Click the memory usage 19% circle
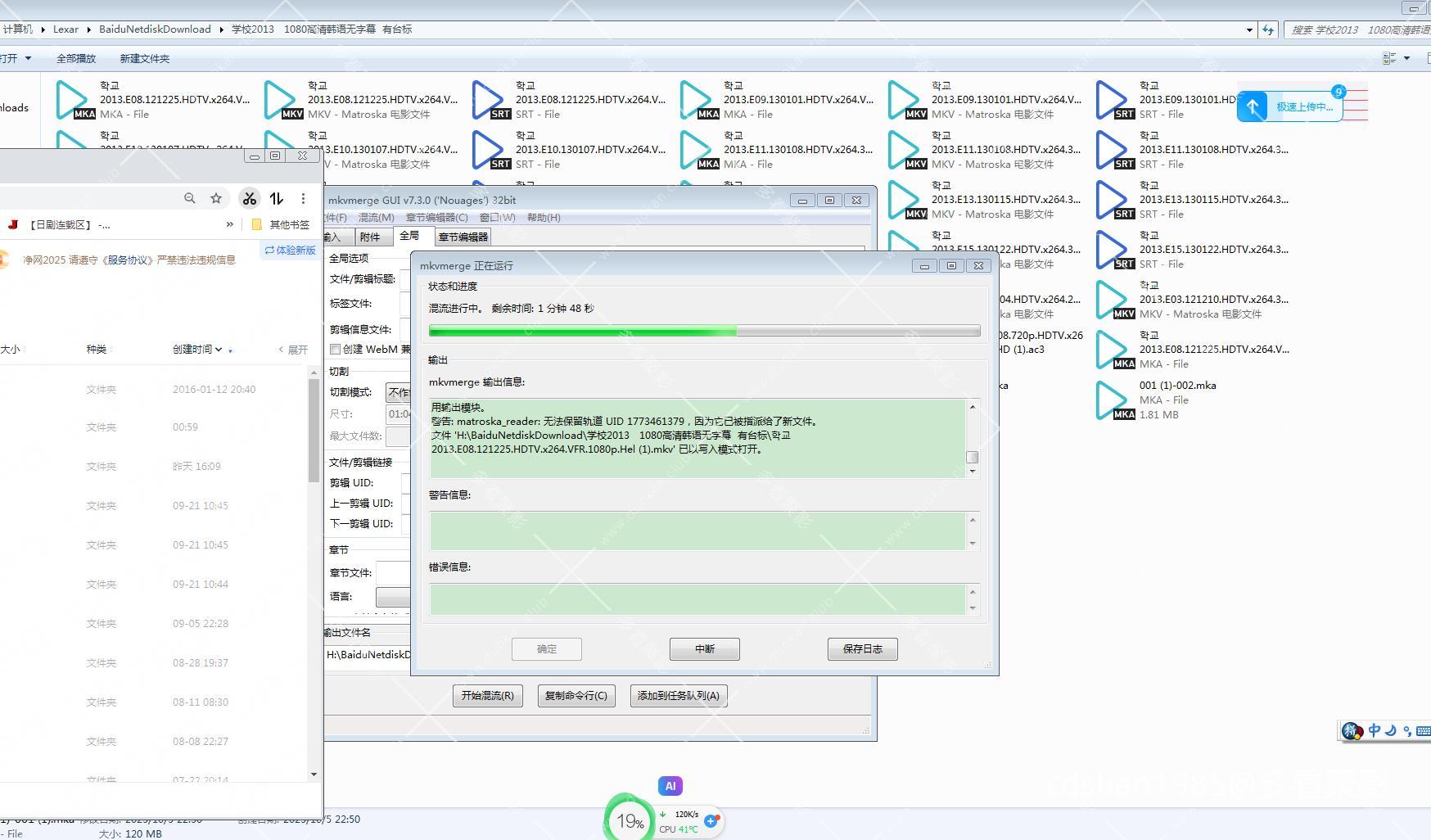Image resolution: width=1431 pixels, height=840 pixels. coord(629,820)
